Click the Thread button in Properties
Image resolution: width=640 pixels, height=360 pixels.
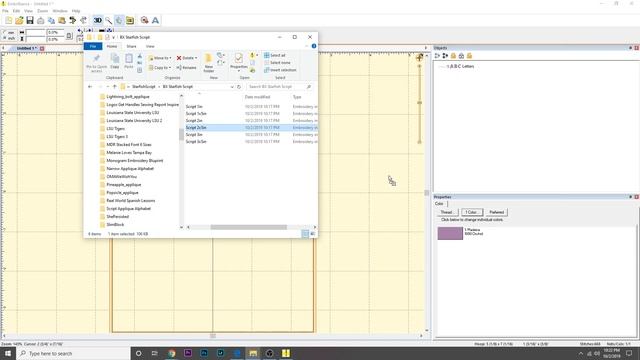click(447, 212)
